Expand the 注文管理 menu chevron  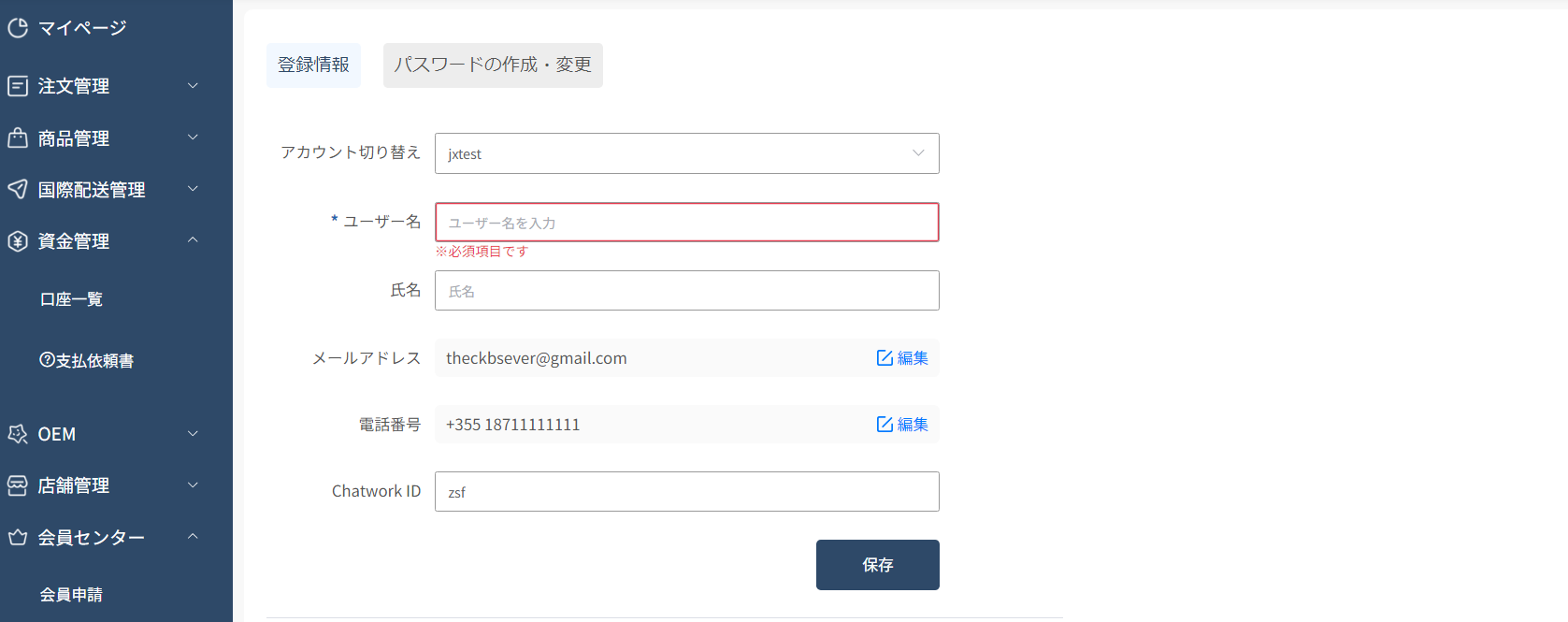pos(193,86)
